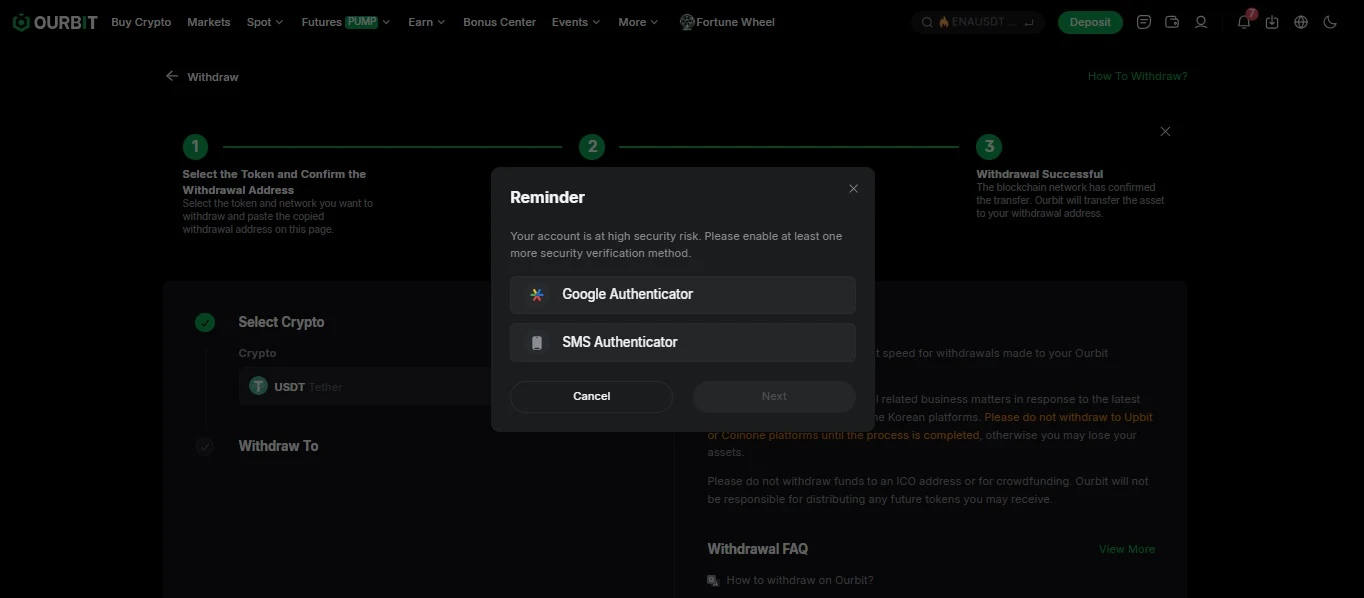Close the Reminder dialog
This screenshot has width=1364, height=598.
(x=853, y=188)
